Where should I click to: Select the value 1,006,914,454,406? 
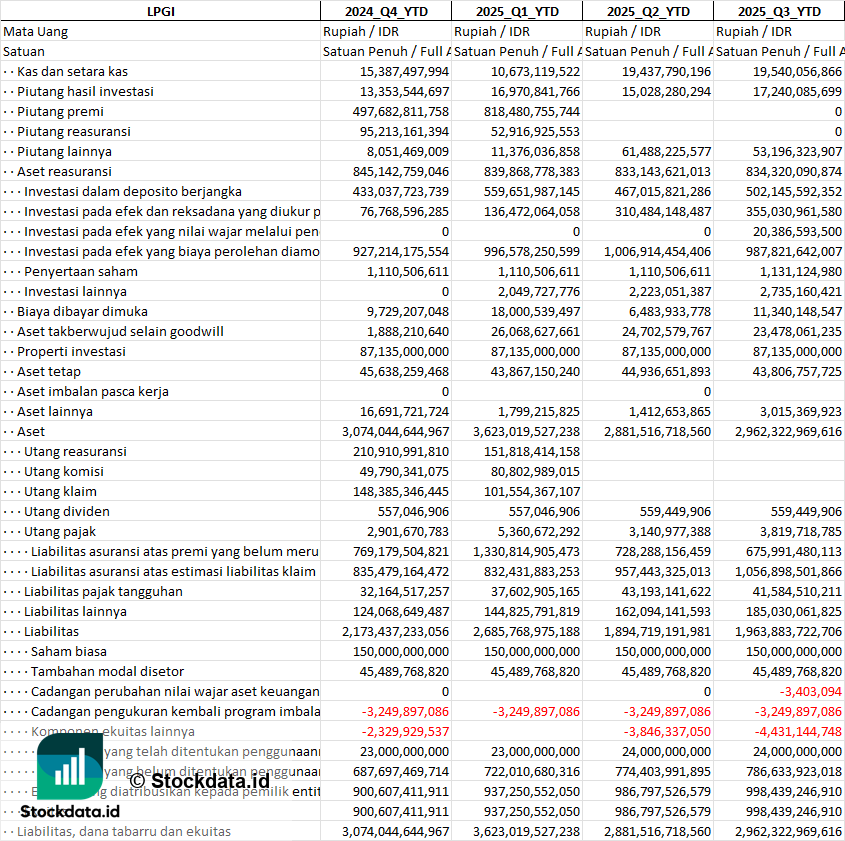pyautogui.click(x=657, y=251)
